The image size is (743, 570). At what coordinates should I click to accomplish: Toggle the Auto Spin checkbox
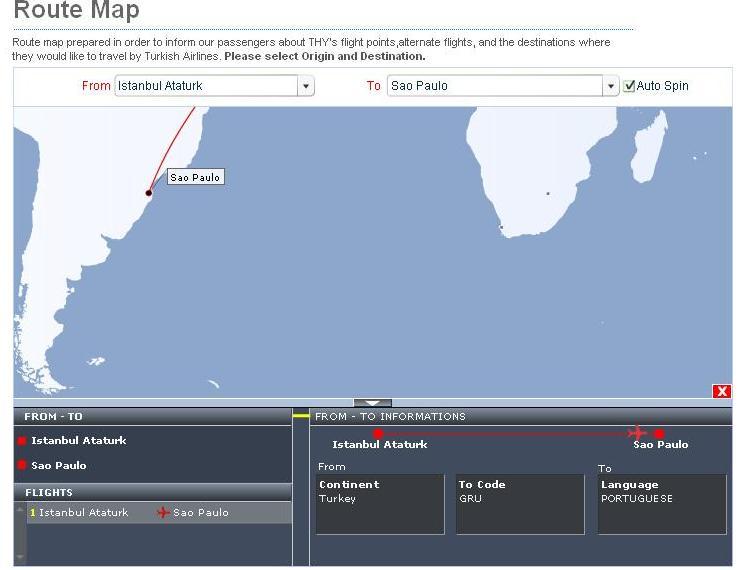pos(629,86)
